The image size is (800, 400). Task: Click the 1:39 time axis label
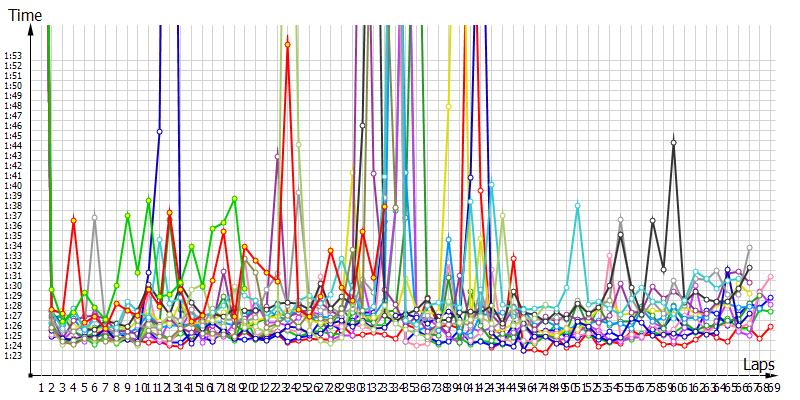click(x=13, y=196)
